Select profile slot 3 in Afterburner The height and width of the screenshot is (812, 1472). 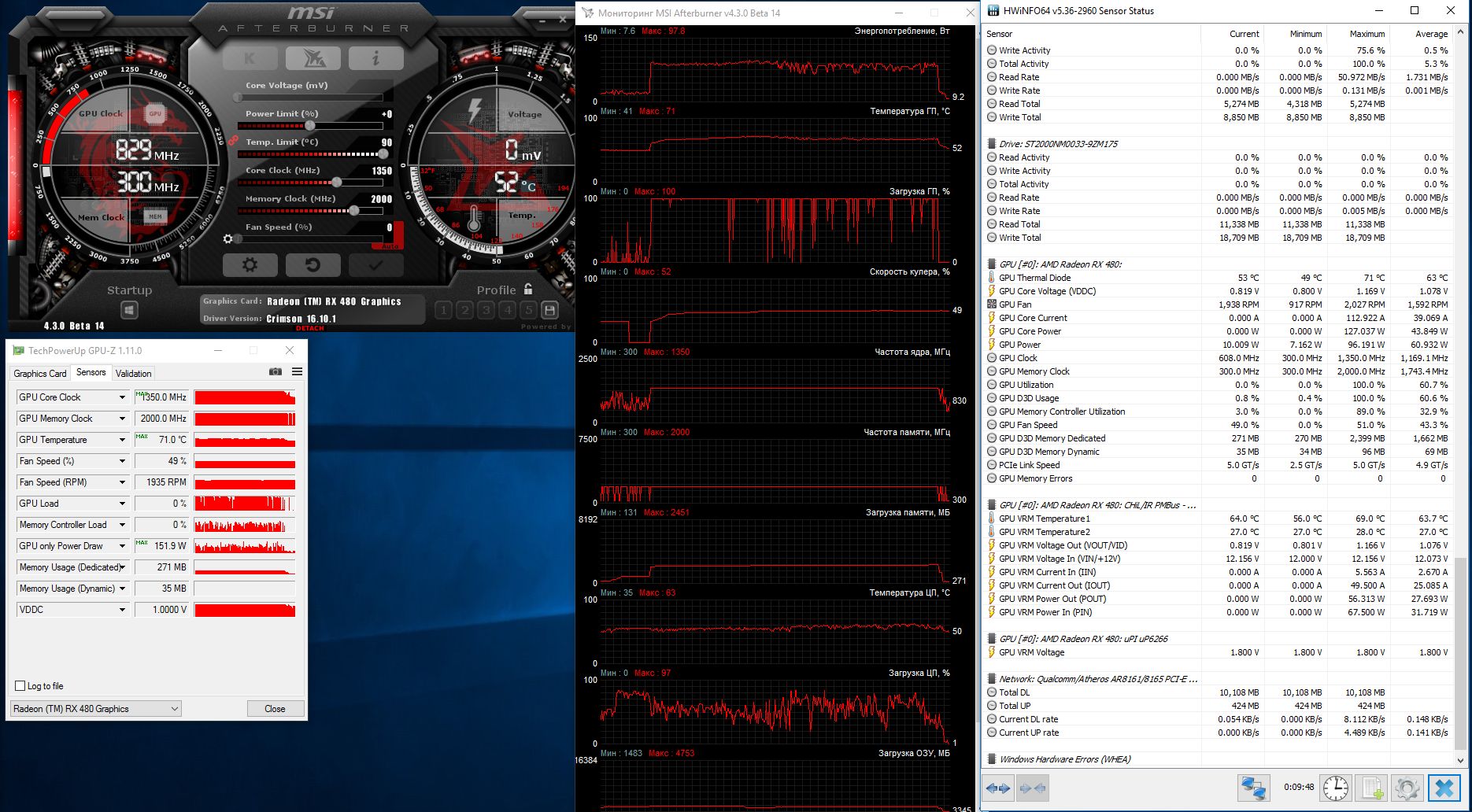click(486, 310)
